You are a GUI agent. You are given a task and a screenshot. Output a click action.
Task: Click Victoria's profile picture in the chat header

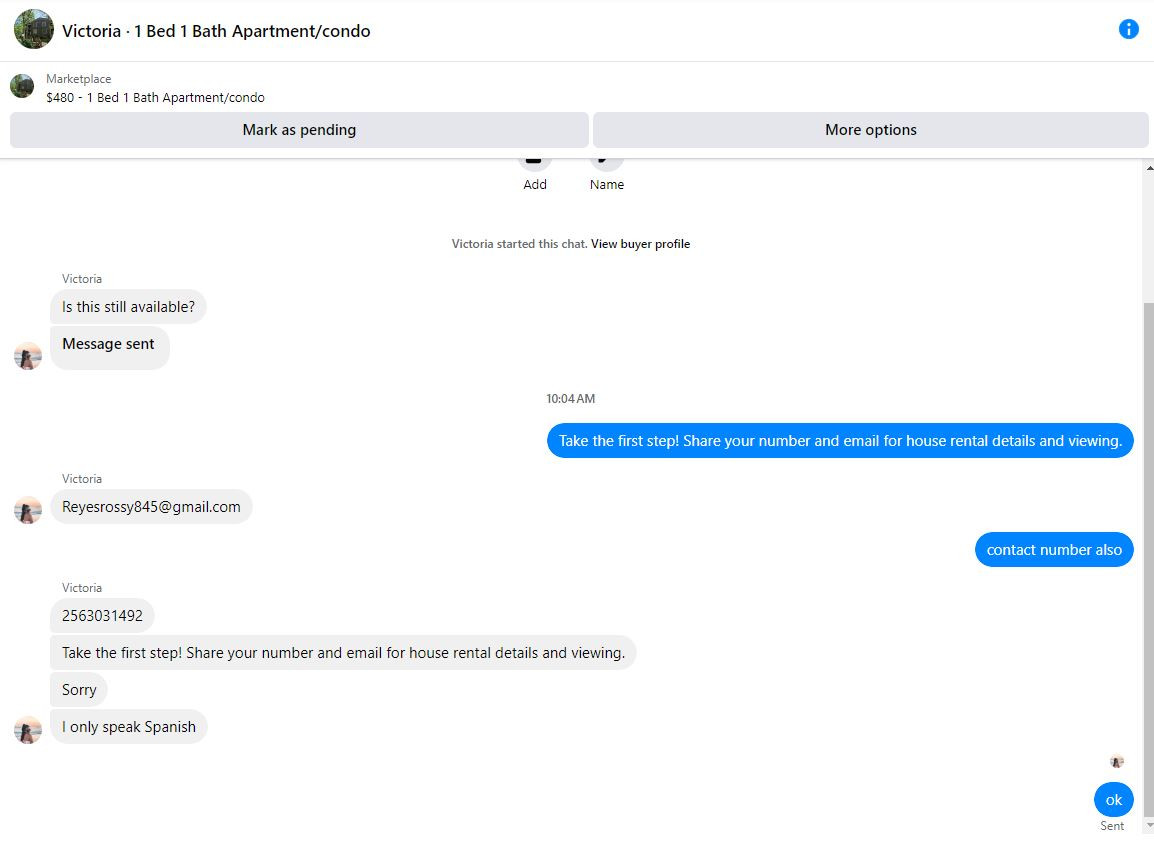[33, 30]
